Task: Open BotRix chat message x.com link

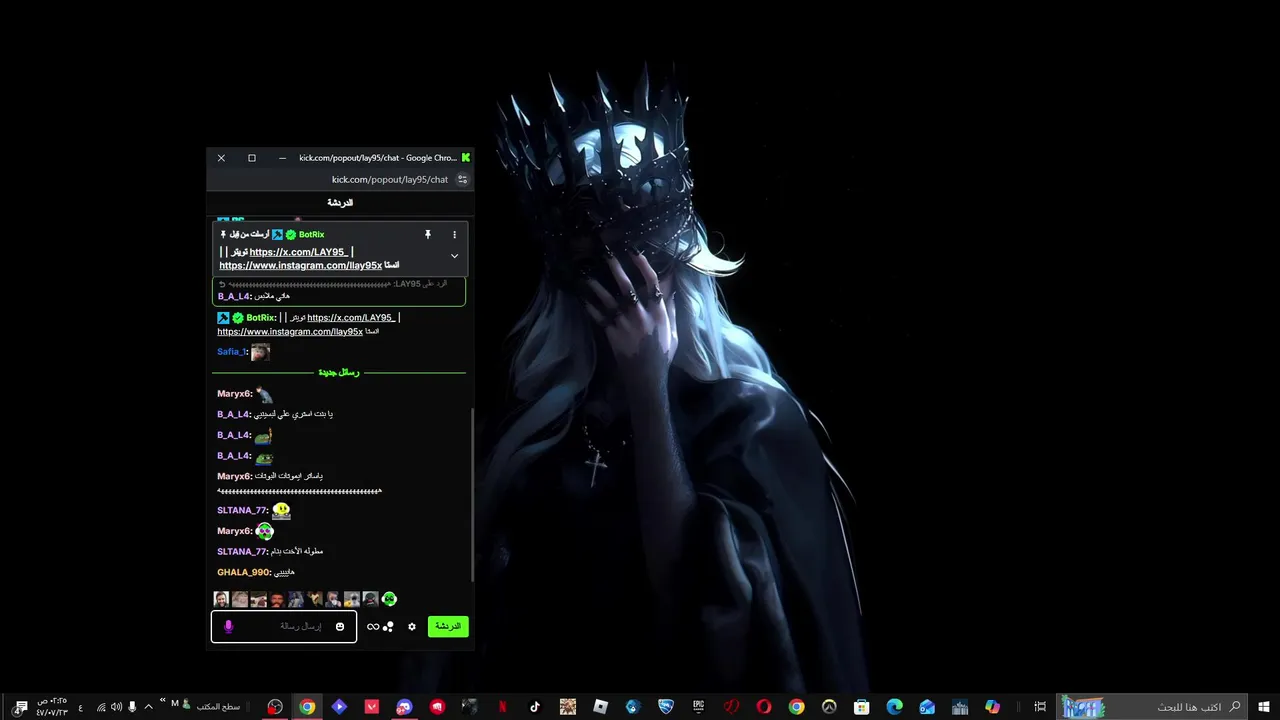Action: (x=352, y=318)
